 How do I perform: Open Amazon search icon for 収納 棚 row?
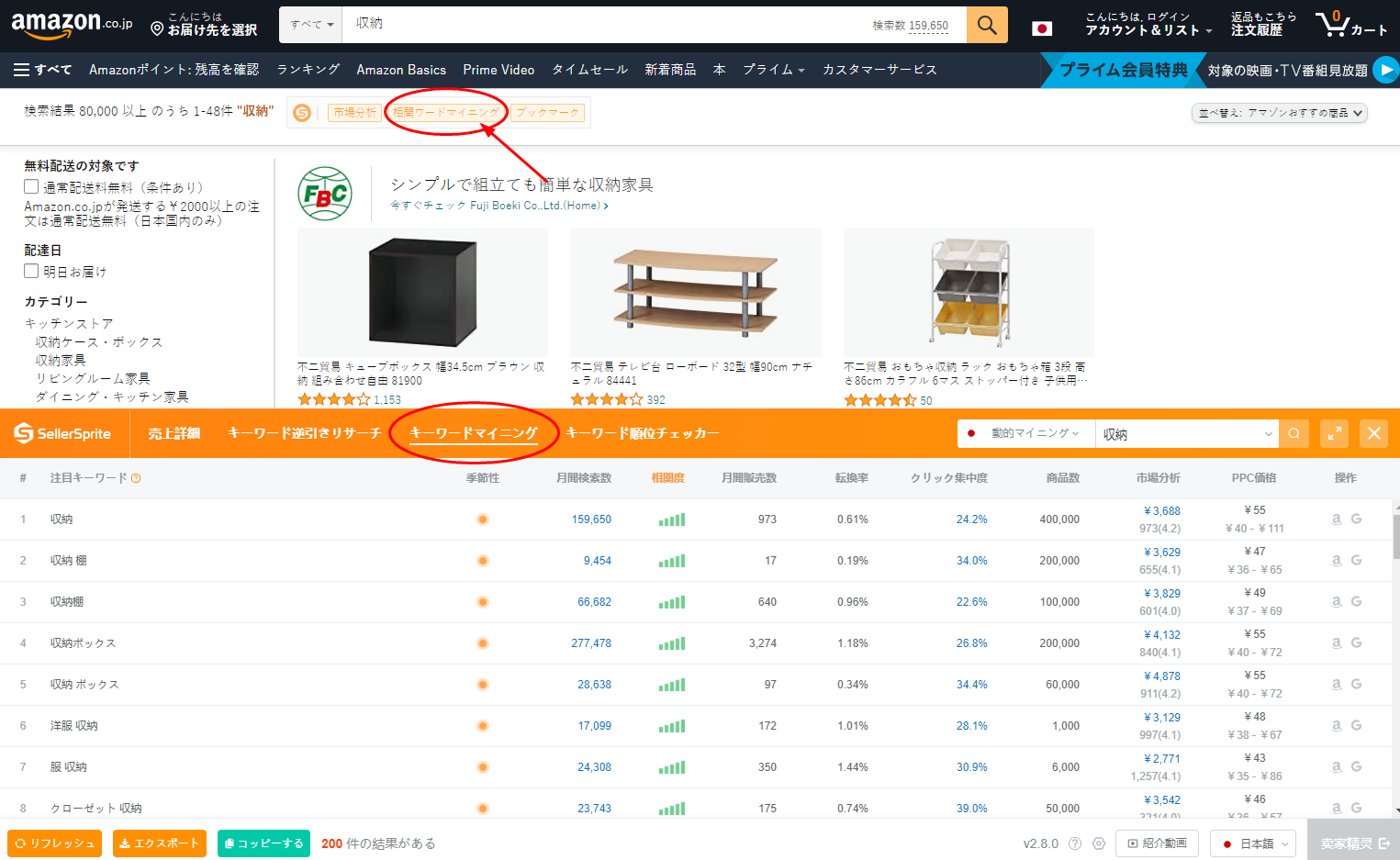click(1337, 560)
